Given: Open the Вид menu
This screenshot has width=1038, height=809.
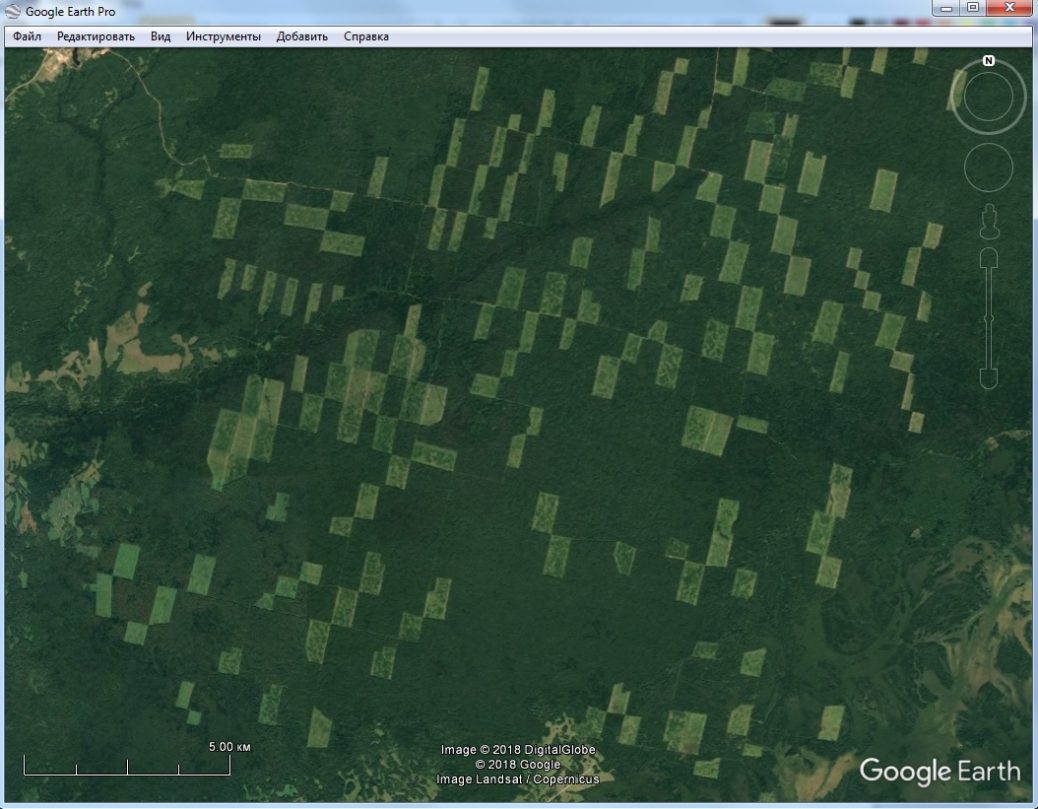Looking at the screenshot, I should [x=160, y=37].
